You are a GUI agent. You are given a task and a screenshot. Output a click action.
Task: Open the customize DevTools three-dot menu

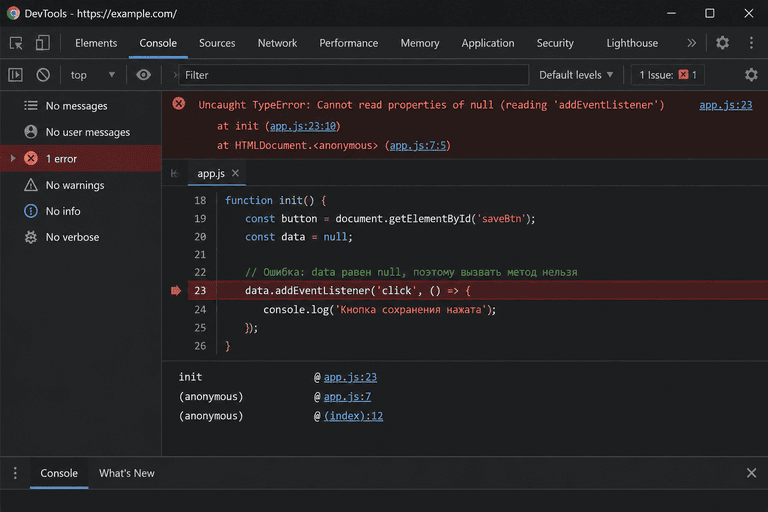click(751, 43)
